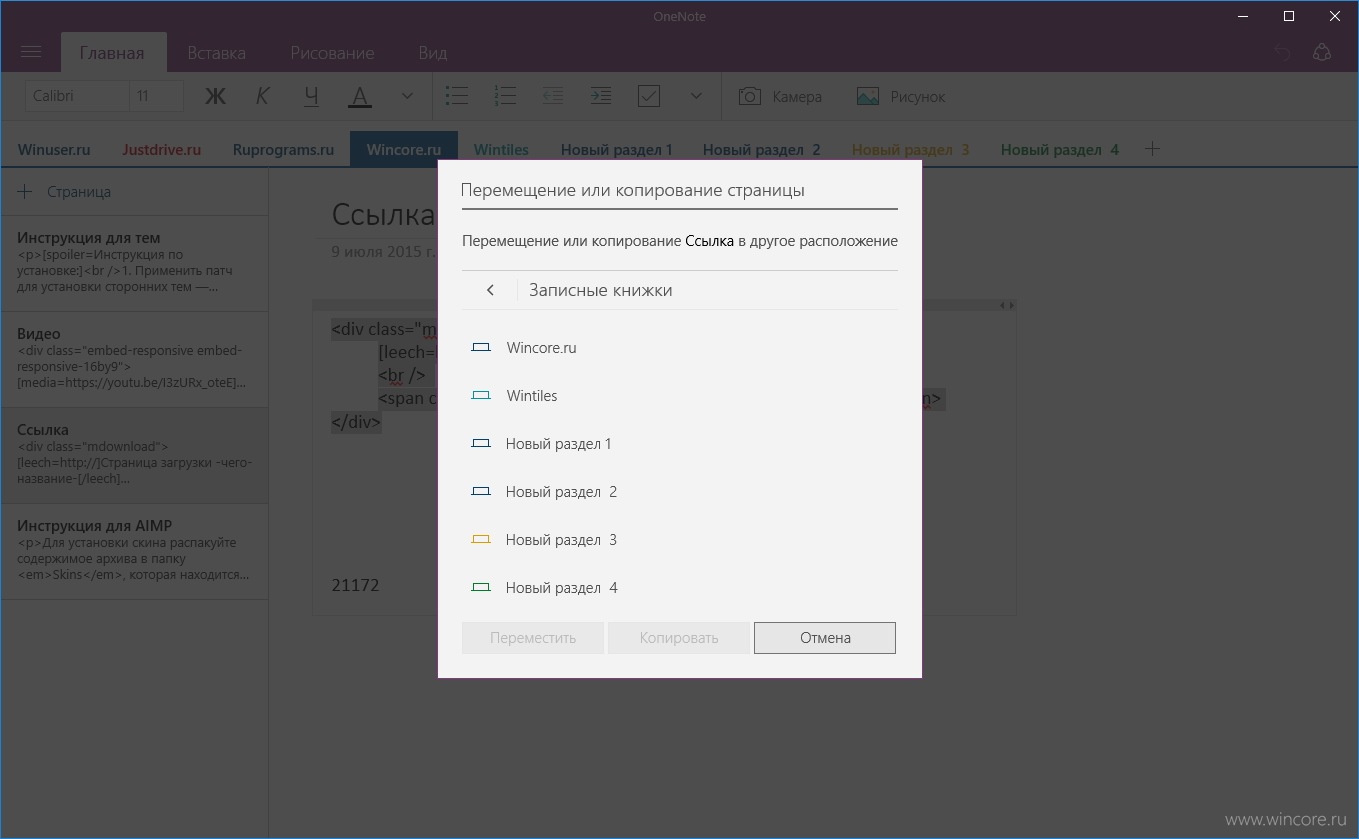Viewport: 1359px width, 839px height.
Task: Click the undo arrow in title bar
Action: click(x=1282, y=53)
